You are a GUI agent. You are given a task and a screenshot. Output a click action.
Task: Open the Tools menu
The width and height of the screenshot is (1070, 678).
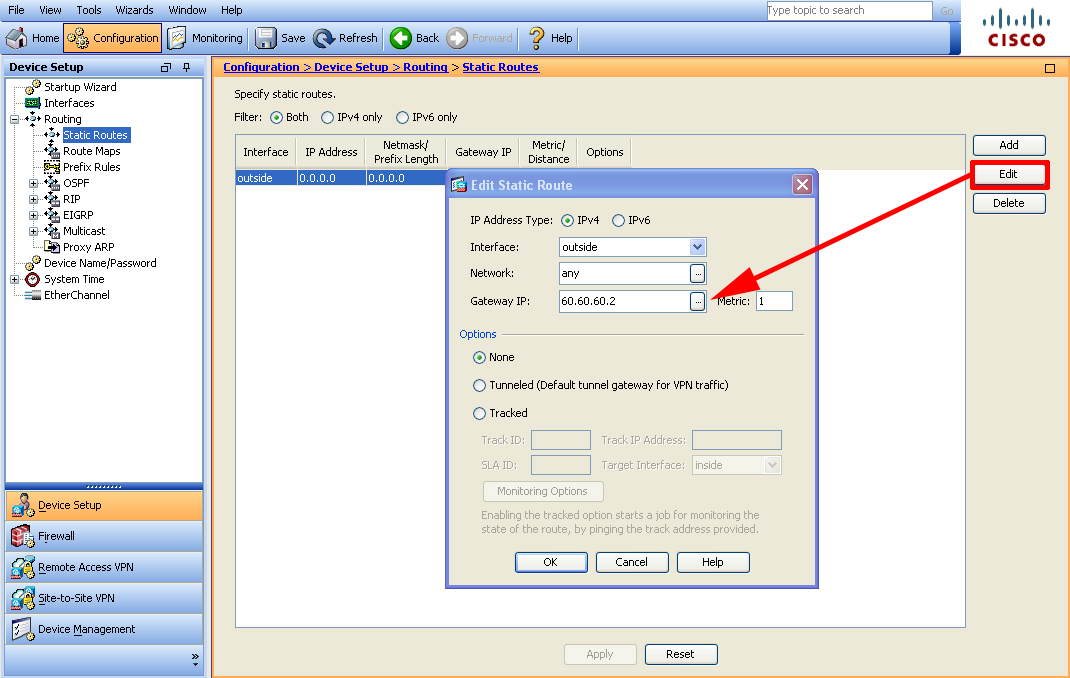pos(89,10)
